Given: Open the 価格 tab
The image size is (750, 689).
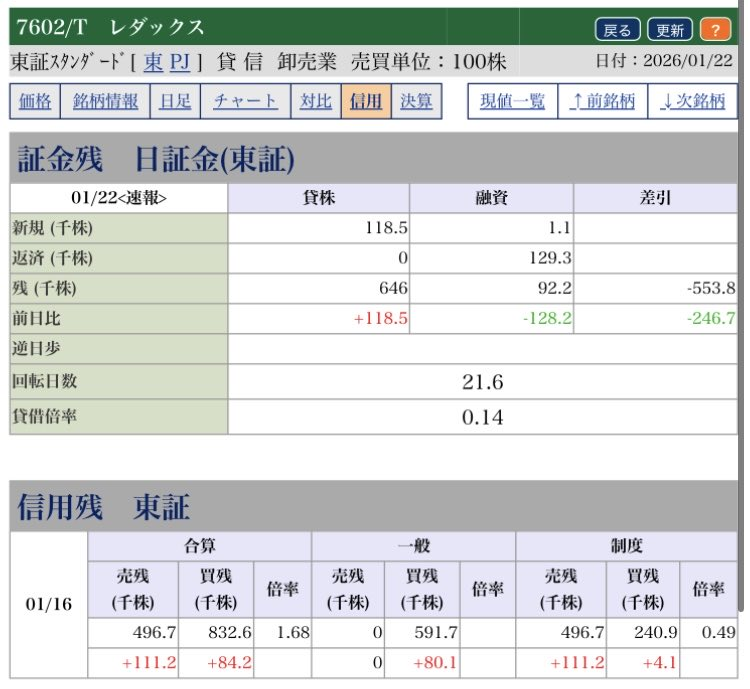Looking at the screenshot, I should point(35,101).
